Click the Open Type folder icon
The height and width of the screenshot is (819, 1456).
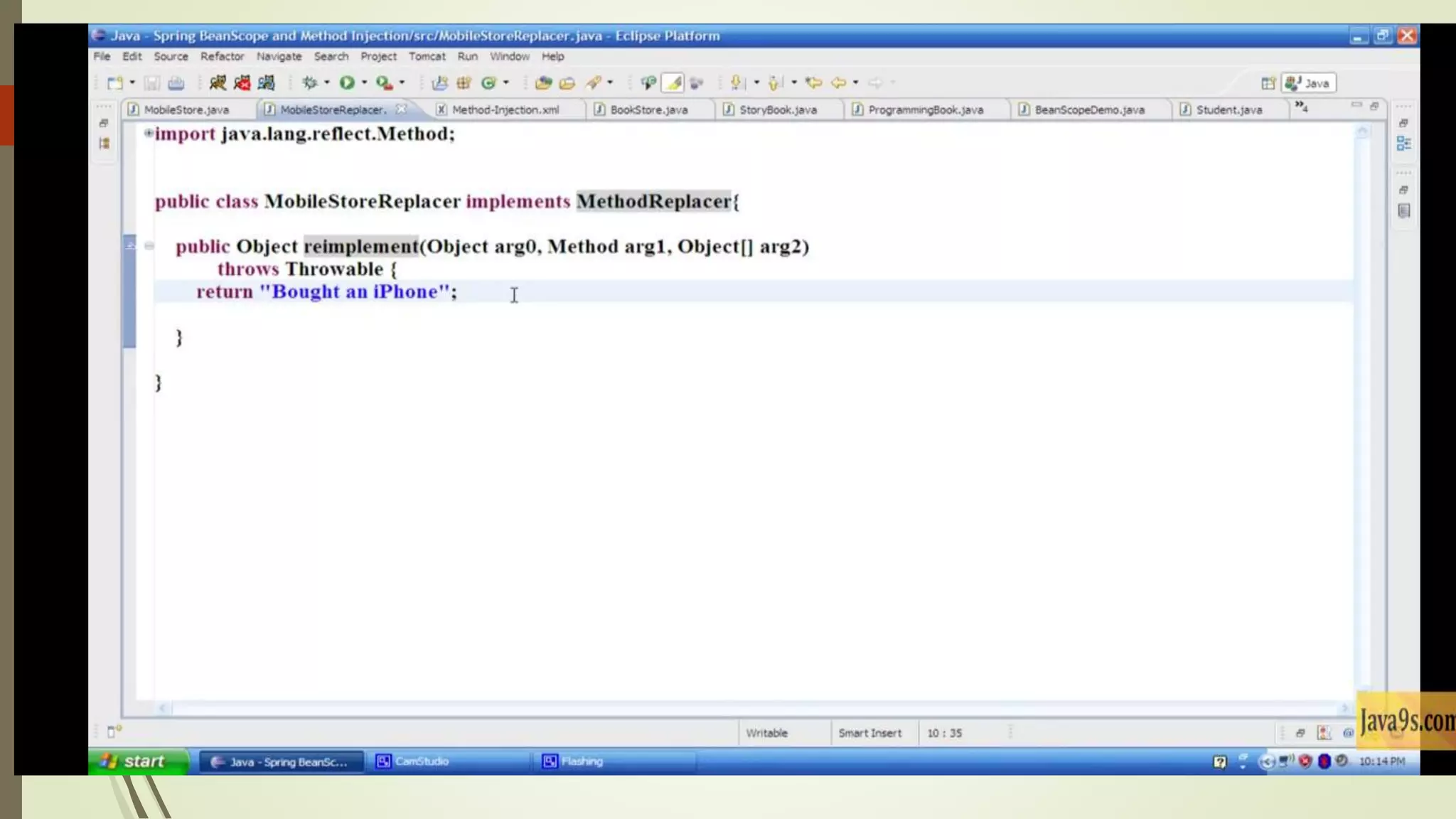[x=543, y=82]
